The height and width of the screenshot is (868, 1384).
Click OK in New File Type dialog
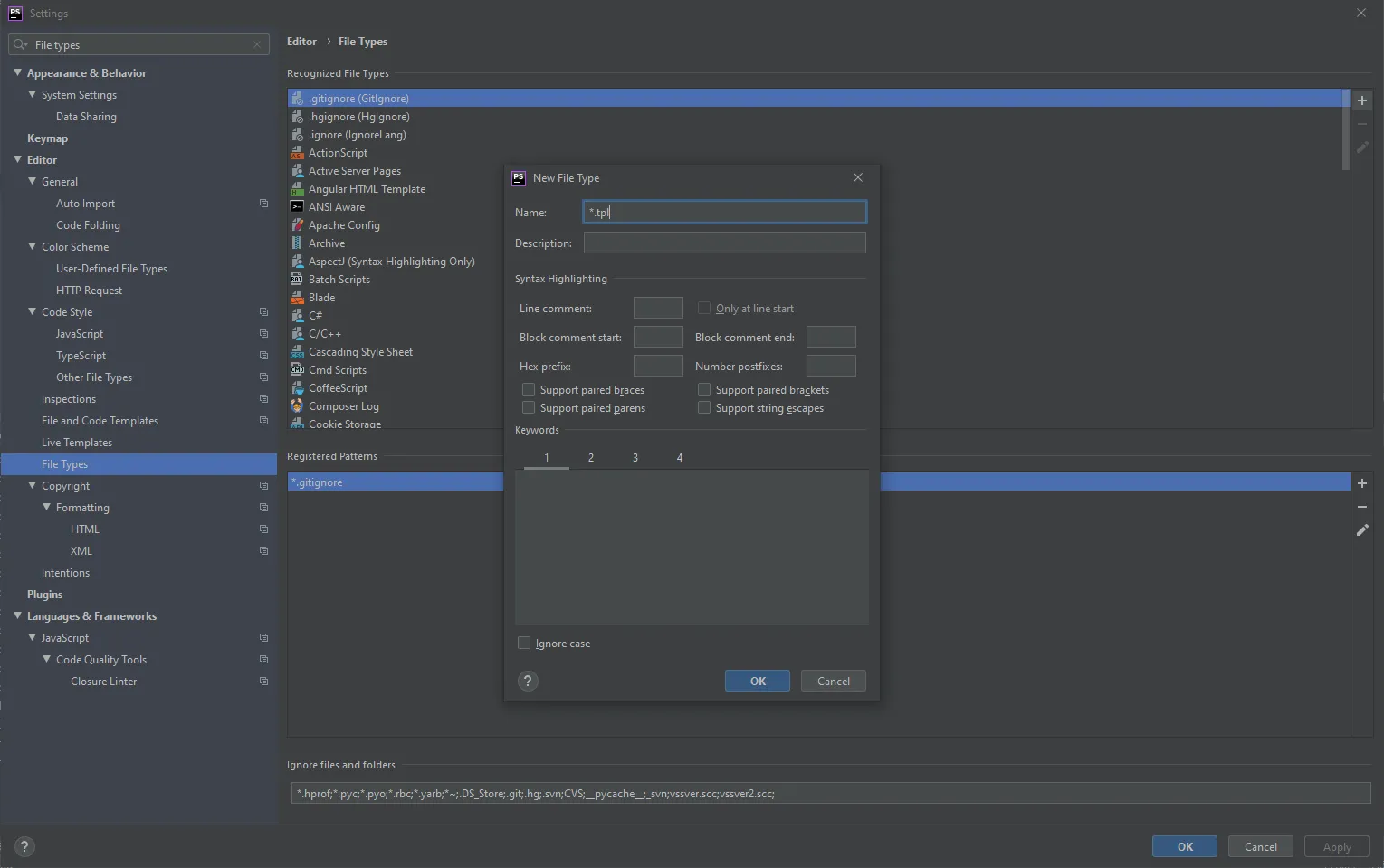(758, 681)
